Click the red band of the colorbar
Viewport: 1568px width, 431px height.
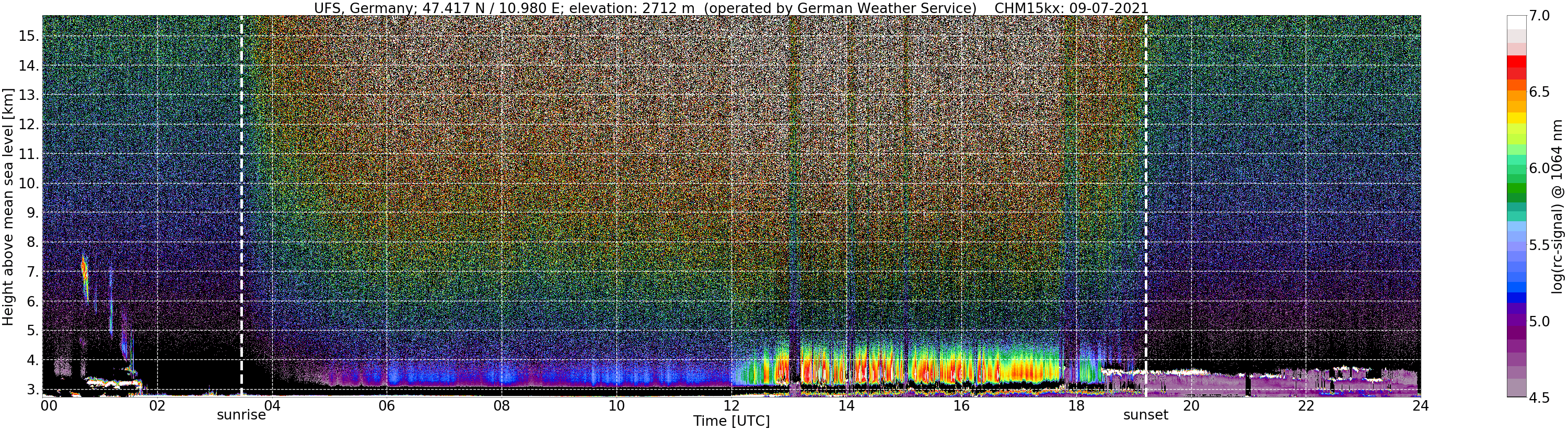click(1516, 62)
